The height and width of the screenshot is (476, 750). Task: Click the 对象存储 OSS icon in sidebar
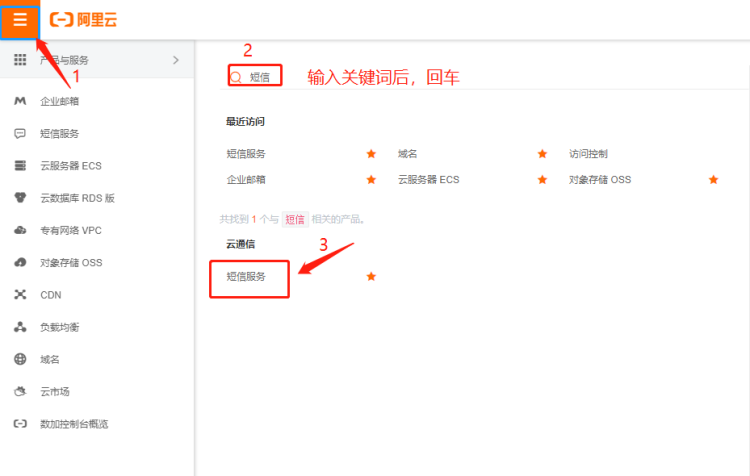pos(20,262)
